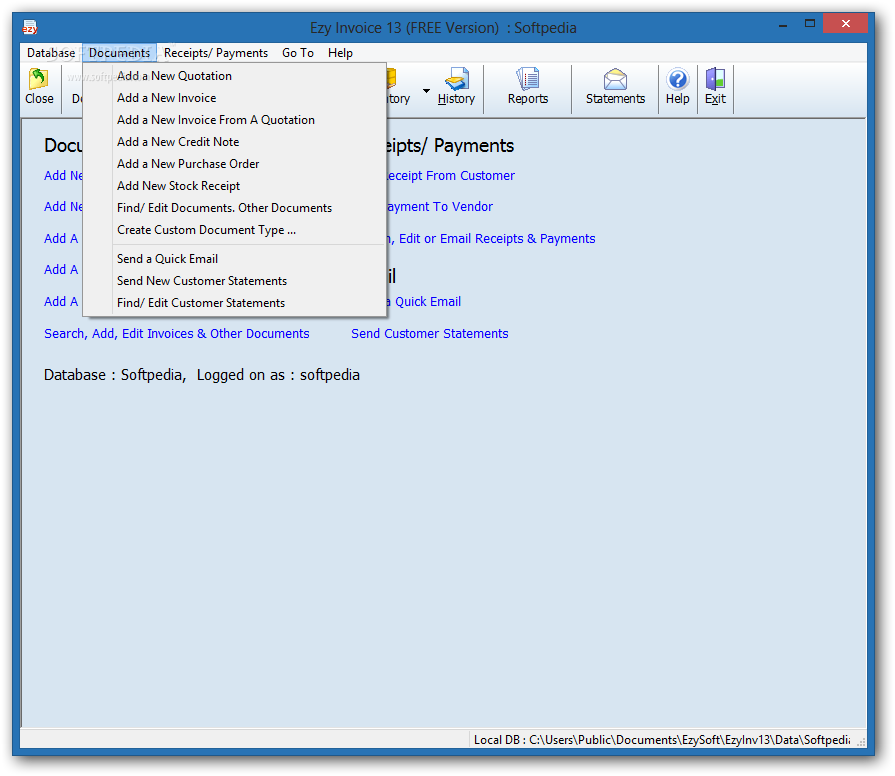Choose Add New Stock Receipt
Screen dimensions: 895x776
pos(235,186)
